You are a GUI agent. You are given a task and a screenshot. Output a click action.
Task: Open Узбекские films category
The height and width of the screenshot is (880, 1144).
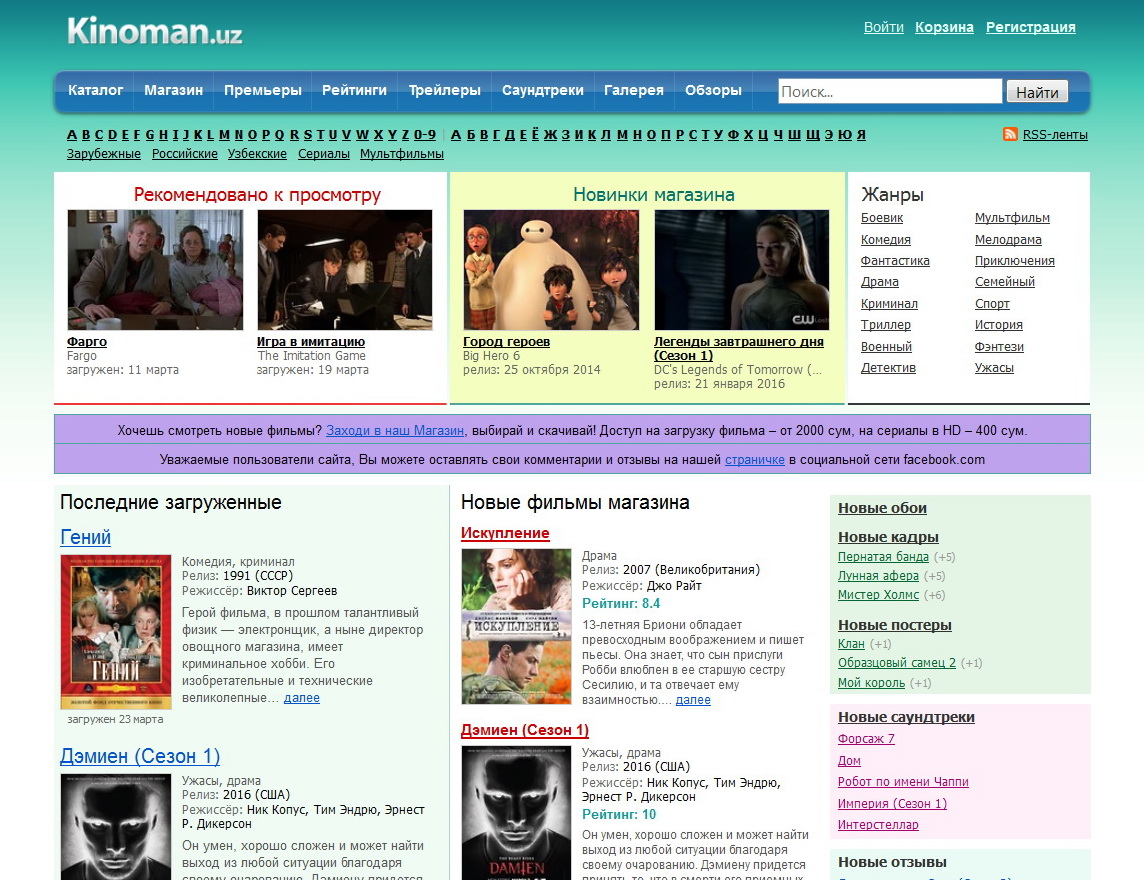[257, 154]
